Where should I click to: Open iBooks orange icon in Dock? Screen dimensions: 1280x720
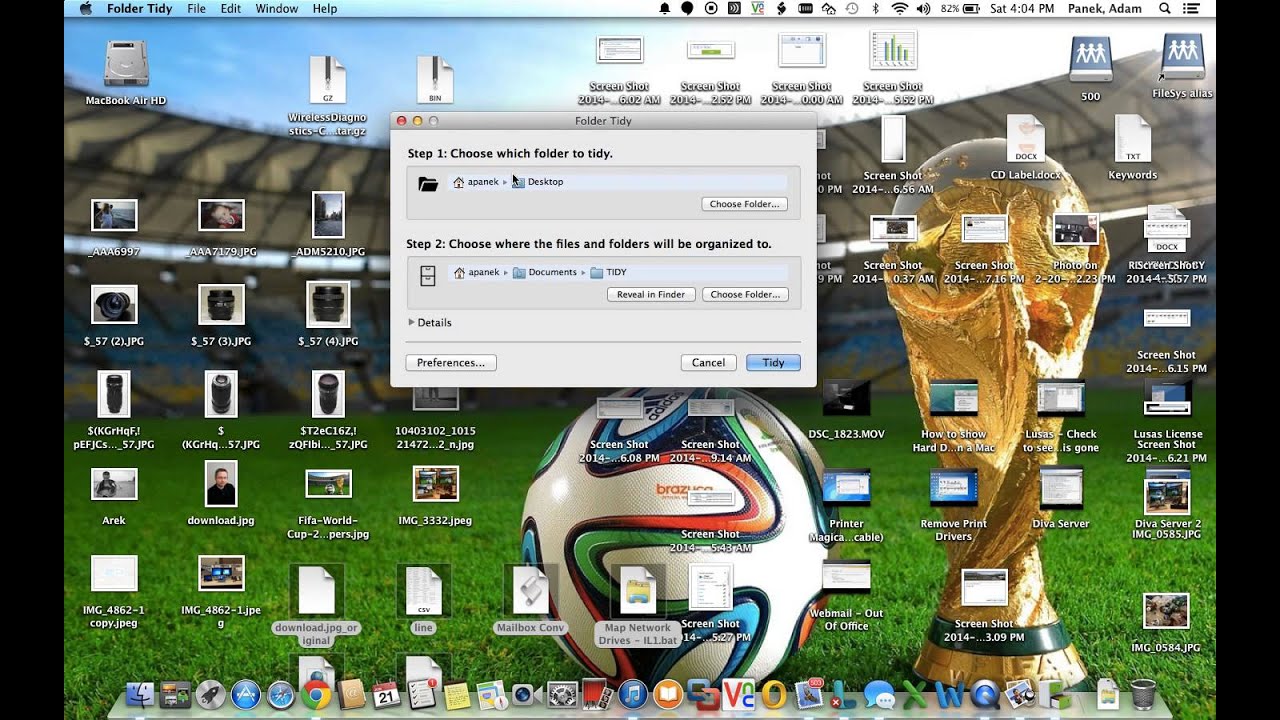click(667, 695)
